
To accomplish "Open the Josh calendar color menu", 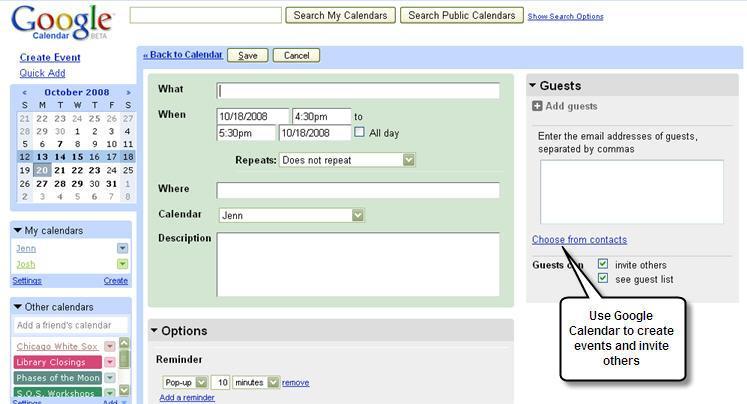I will [122, 264].
